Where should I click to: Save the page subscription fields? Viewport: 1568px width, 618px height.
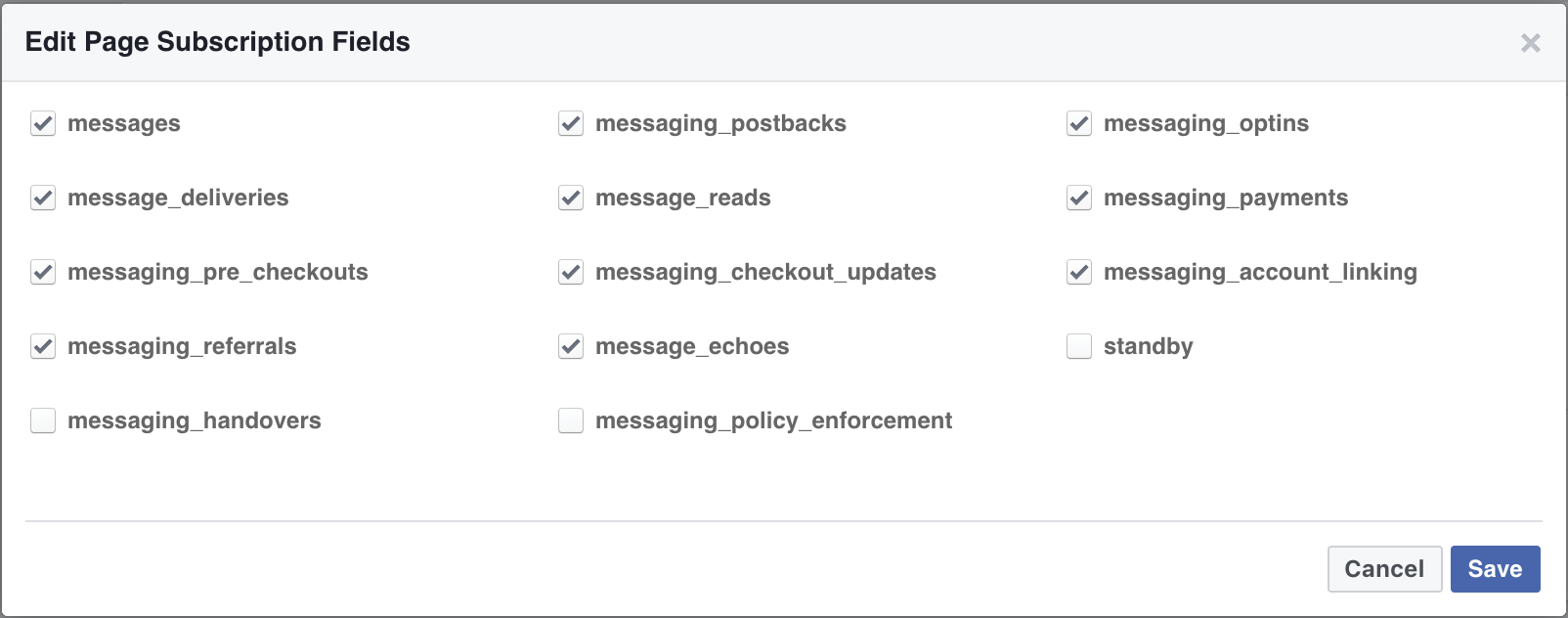point(1496,568)
